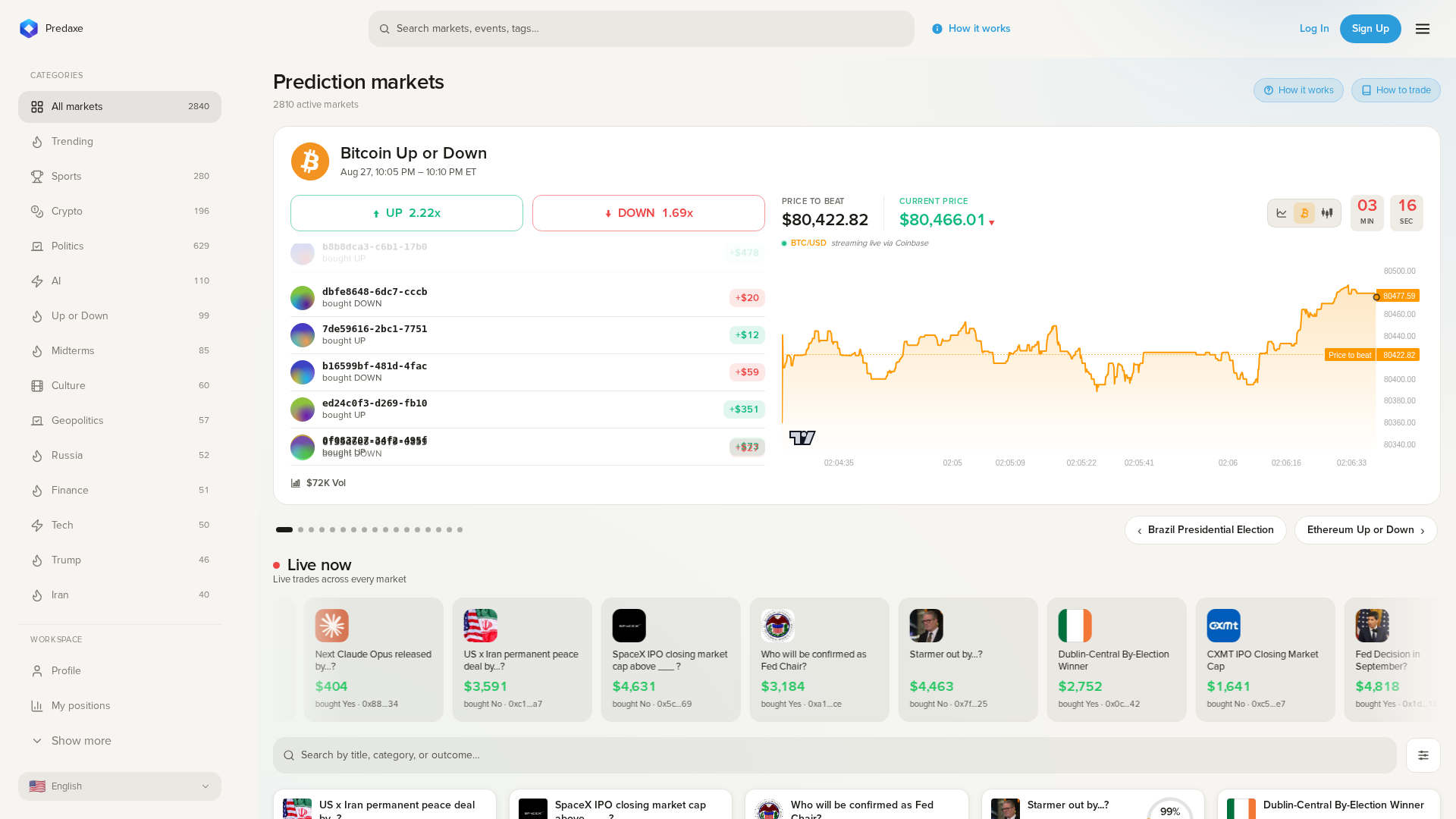Image resolution: width=1456 pixels, height=819 pixels.
Task: Switch to candlestick chart icon
Action: pyautogui.click(x=1327, y=213)
